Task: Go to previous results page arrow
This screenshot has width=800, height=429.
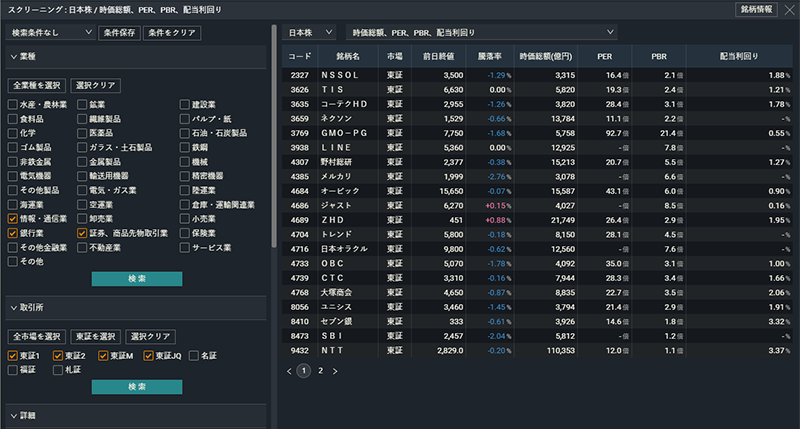Action: click(289, 371)
